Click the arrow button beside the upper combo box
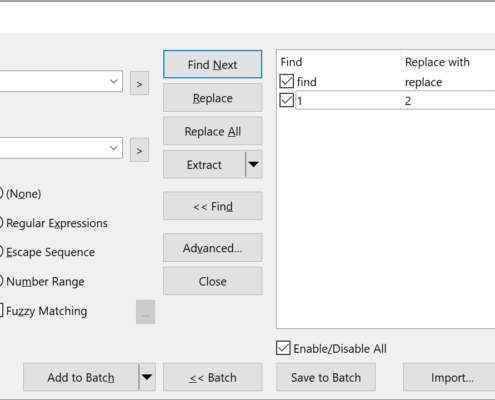 (139, 83)
